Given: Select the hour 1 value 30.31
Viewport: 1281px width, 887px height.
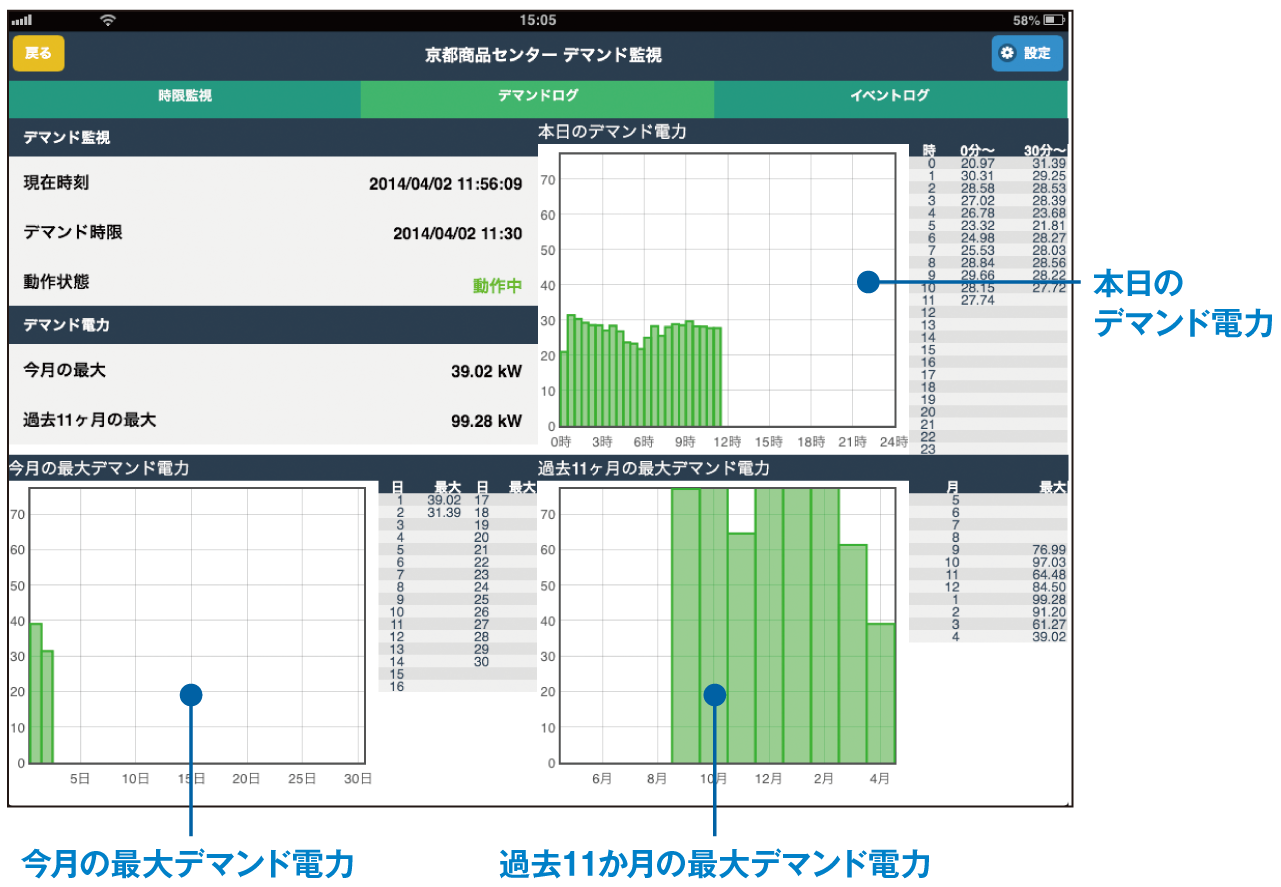Looking at the screenshot, I should 977,175.
